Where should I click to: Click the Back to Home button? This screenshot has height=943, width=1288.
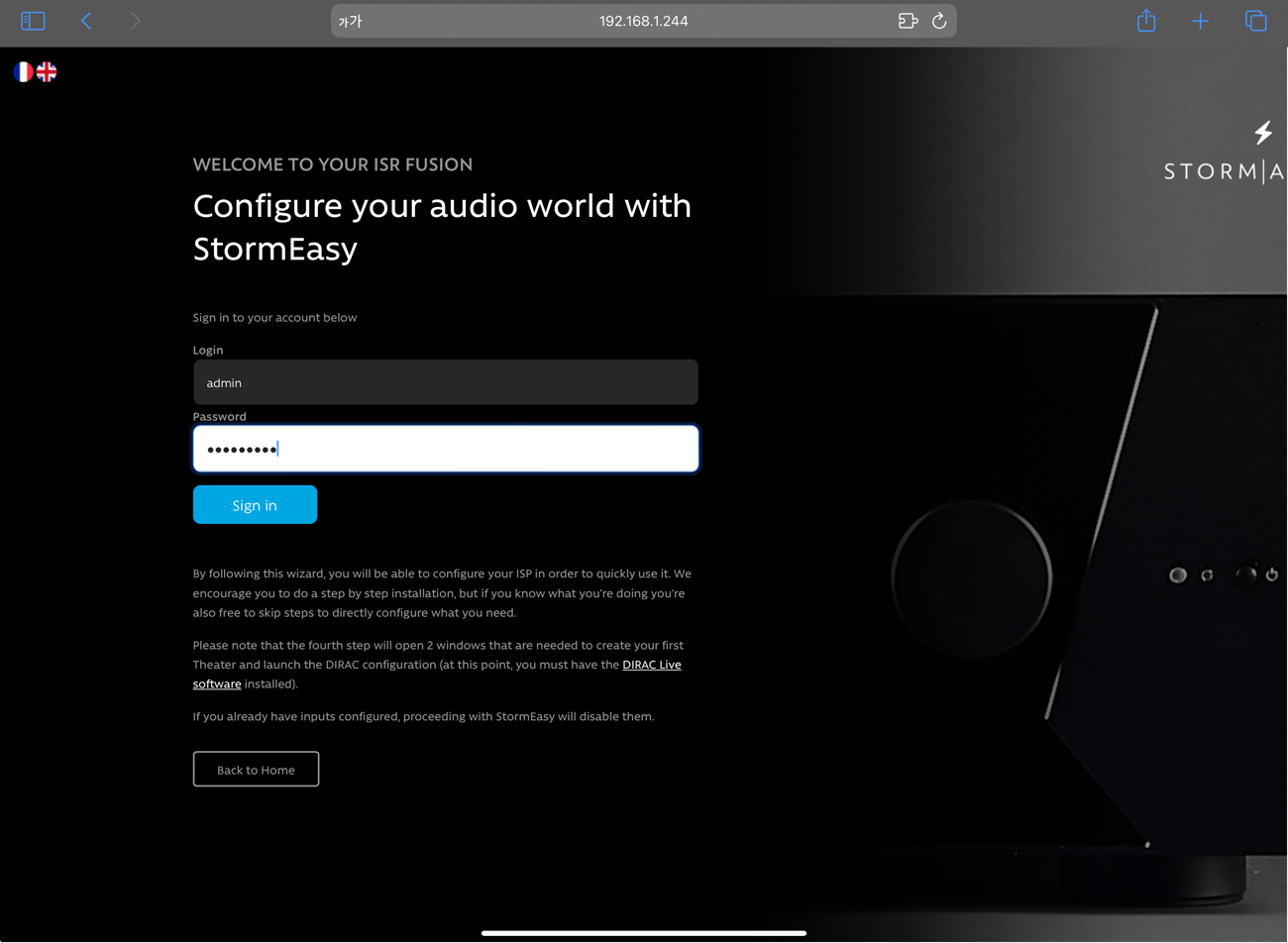click(x=256, y=770)
